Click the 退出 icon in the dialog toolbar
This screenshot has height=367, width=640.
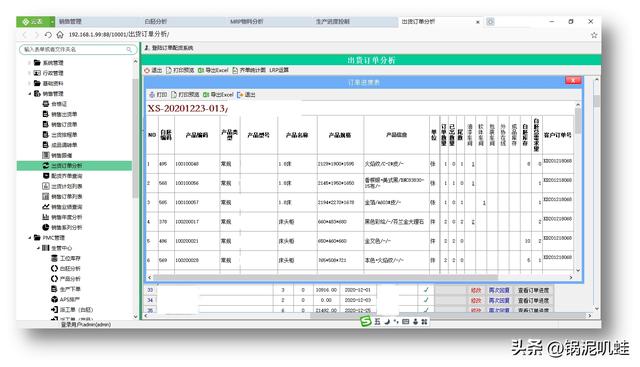240,95
